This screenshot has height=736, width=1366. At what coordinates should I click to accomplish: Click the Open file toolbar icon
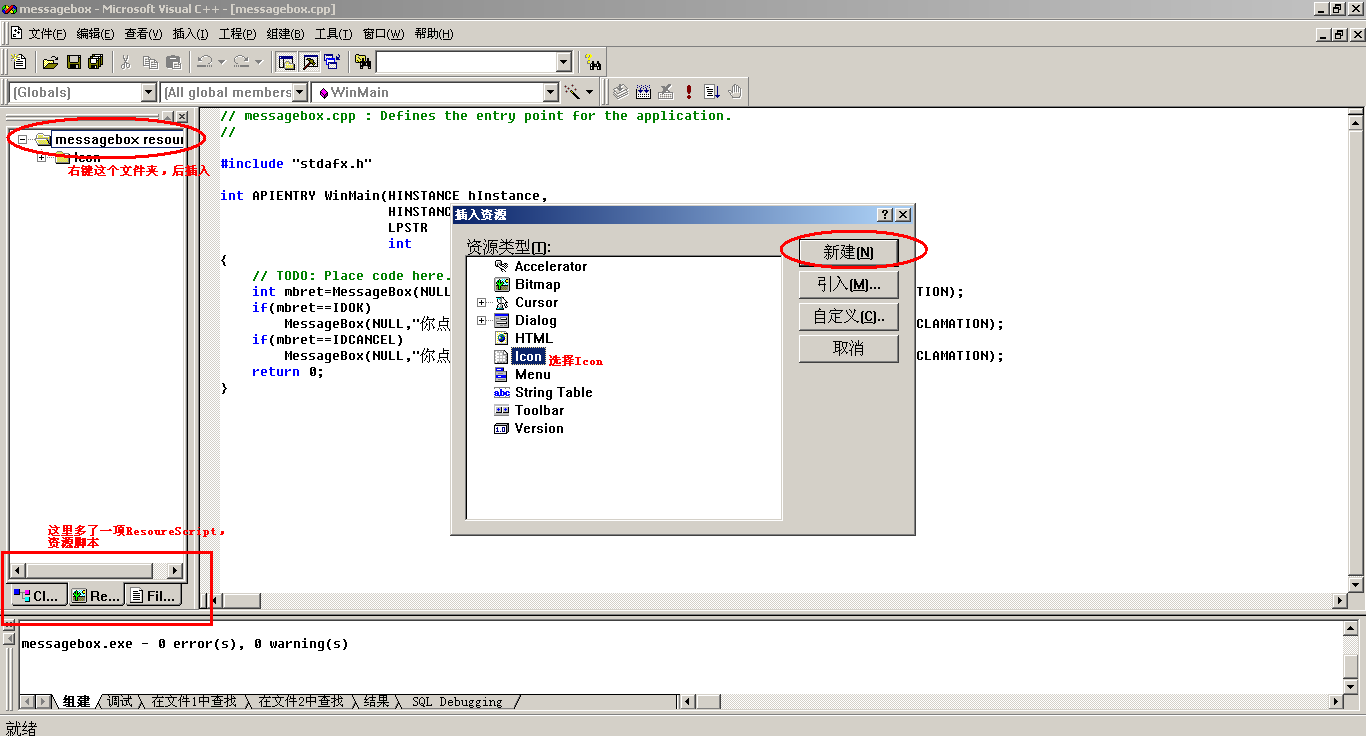(x=50, y=62)
